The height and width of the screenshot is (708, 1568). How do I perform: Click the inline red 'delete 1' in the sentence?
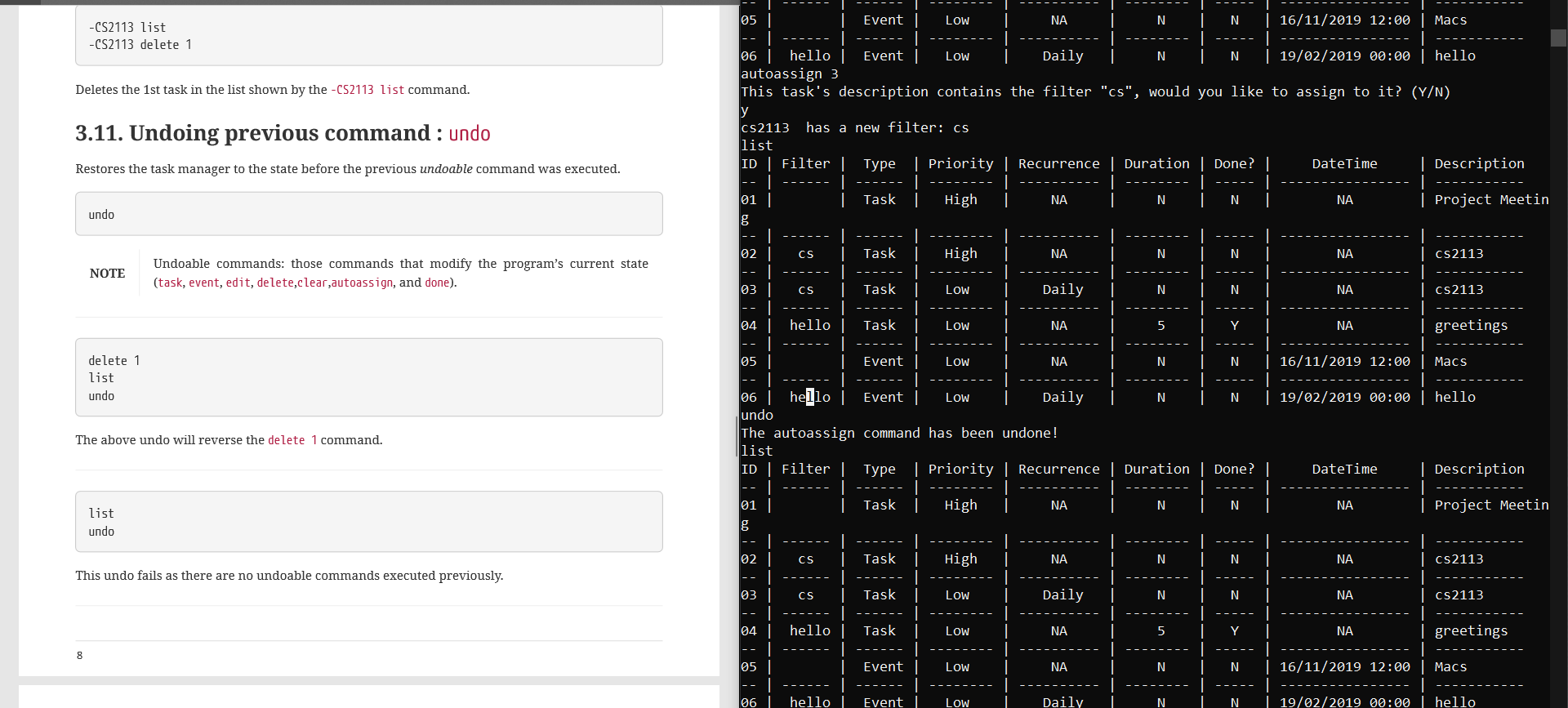(292, 440)
